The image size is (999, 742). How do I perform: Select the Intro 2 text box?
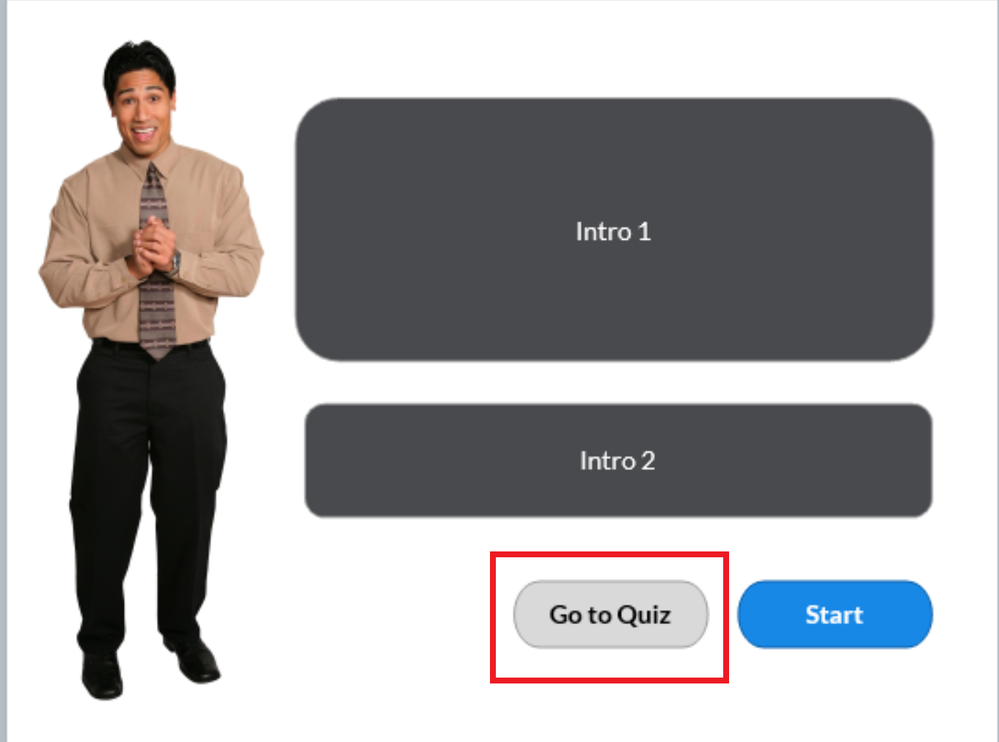click(x=618, y=460)
